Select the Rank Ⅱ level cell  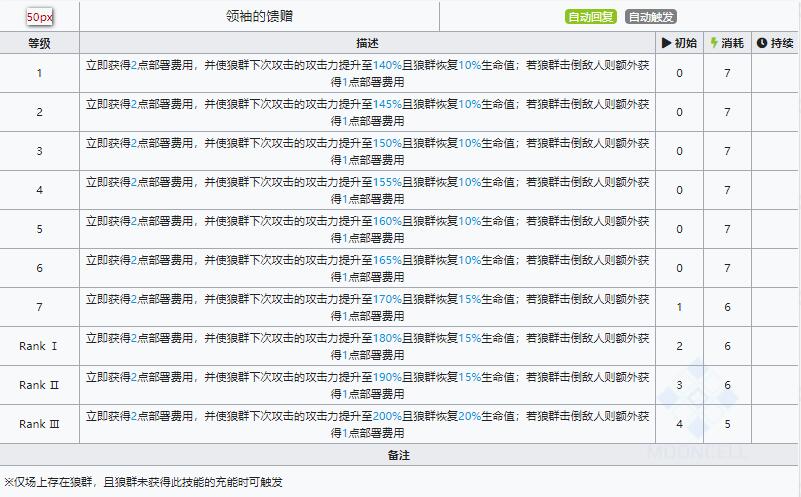tap(39, 385)
